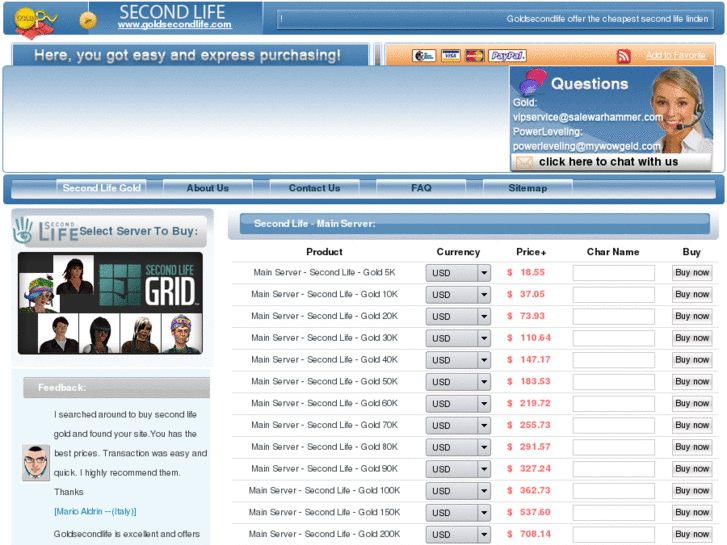Click Buy now for Gold 100K
Screen dimensions: 727x545
(x=692, y=491)
